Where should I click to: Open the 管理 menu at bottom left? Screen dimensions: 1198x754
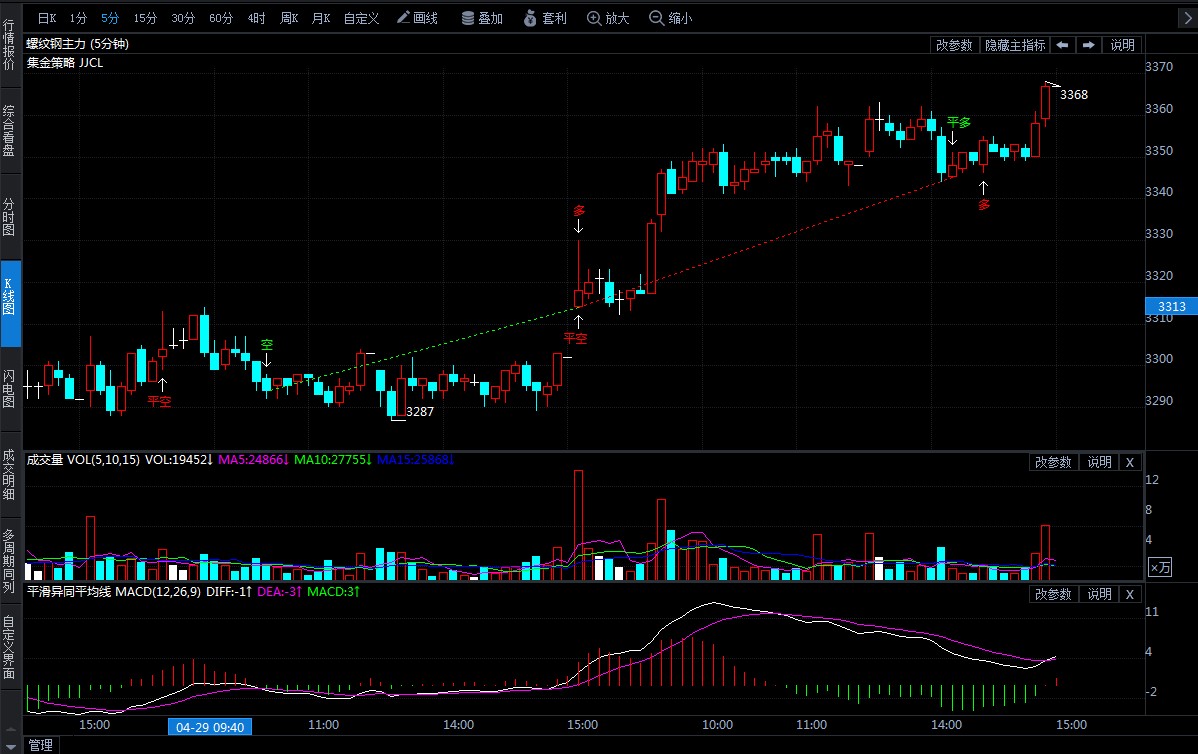point(40,745)
